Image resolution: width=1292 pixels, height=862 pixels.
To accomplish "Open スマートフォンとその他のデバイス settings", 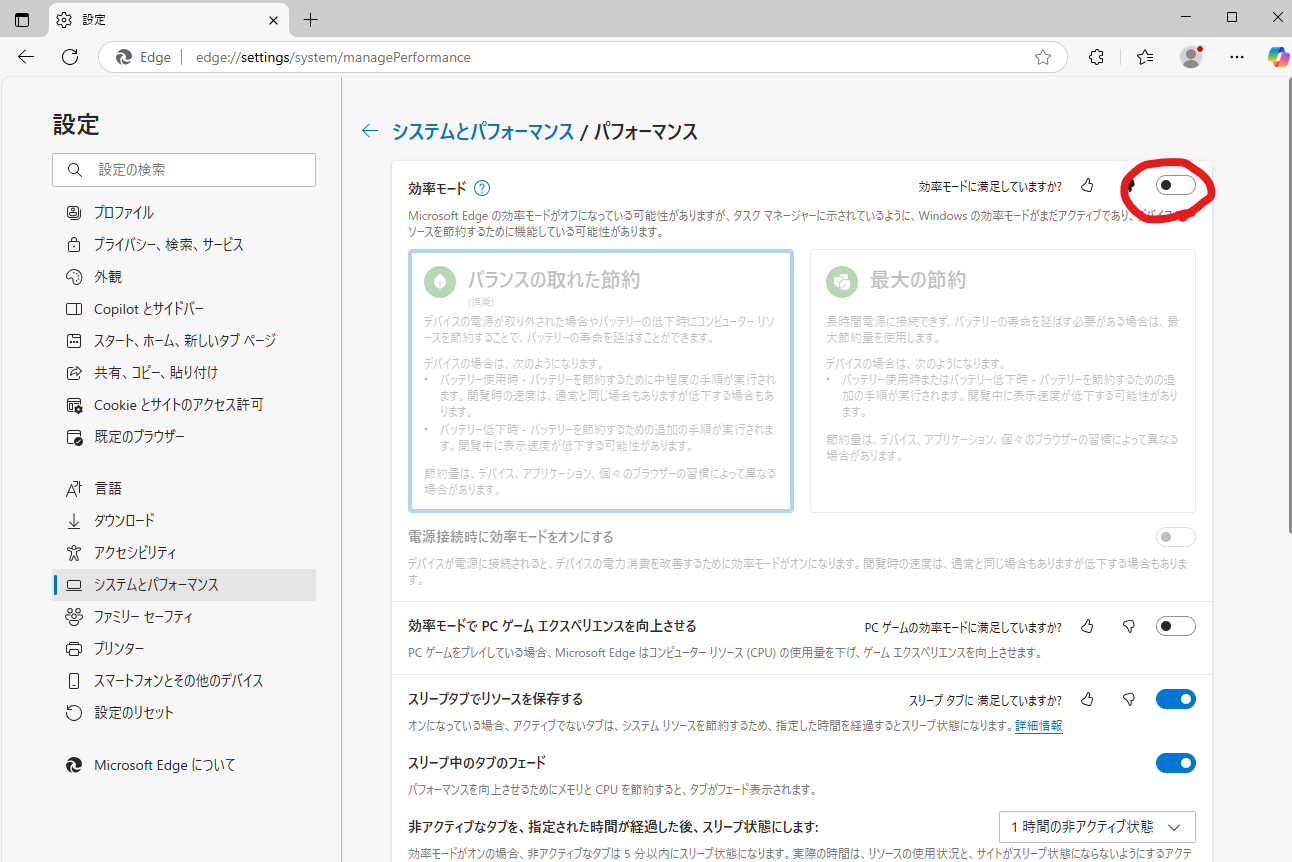I will (184, 680).
